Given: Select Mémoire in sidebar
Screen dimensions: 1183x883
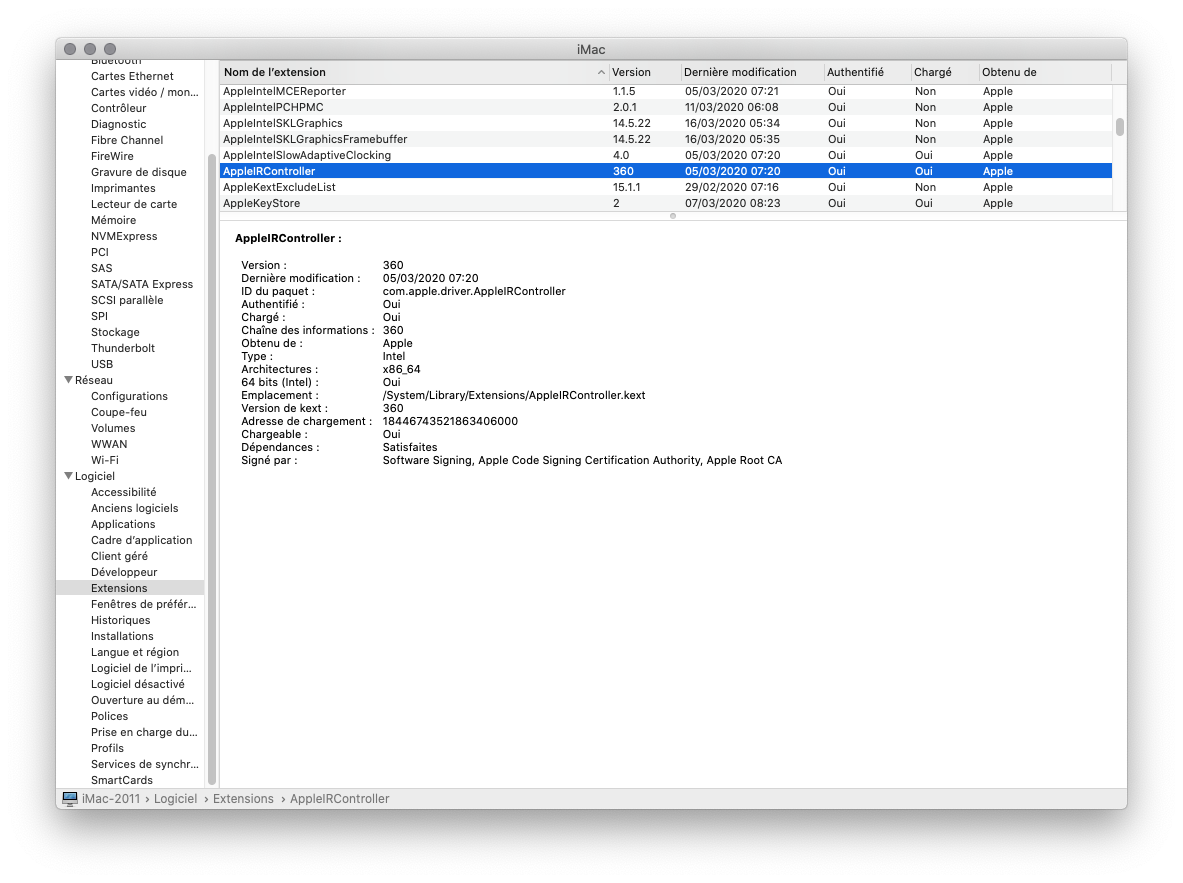Looking at the screenshot, I should 114,220.
